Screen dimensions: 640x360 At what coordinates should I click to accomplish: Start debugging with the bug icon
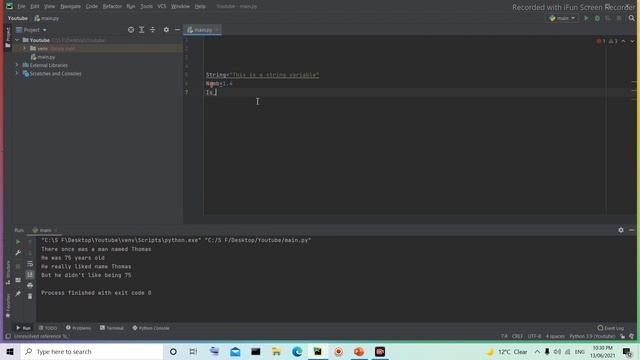[597, 18]
